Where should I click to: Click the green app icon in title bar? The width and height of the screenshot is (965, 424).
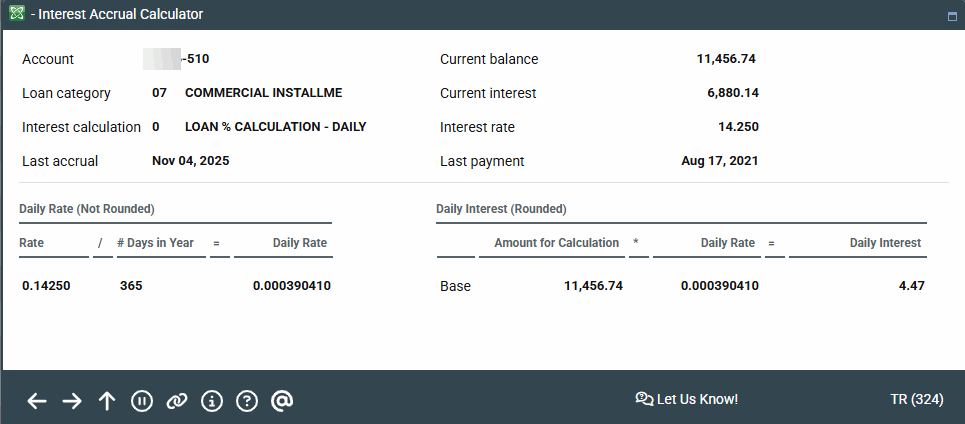click(x=17, y=14)
